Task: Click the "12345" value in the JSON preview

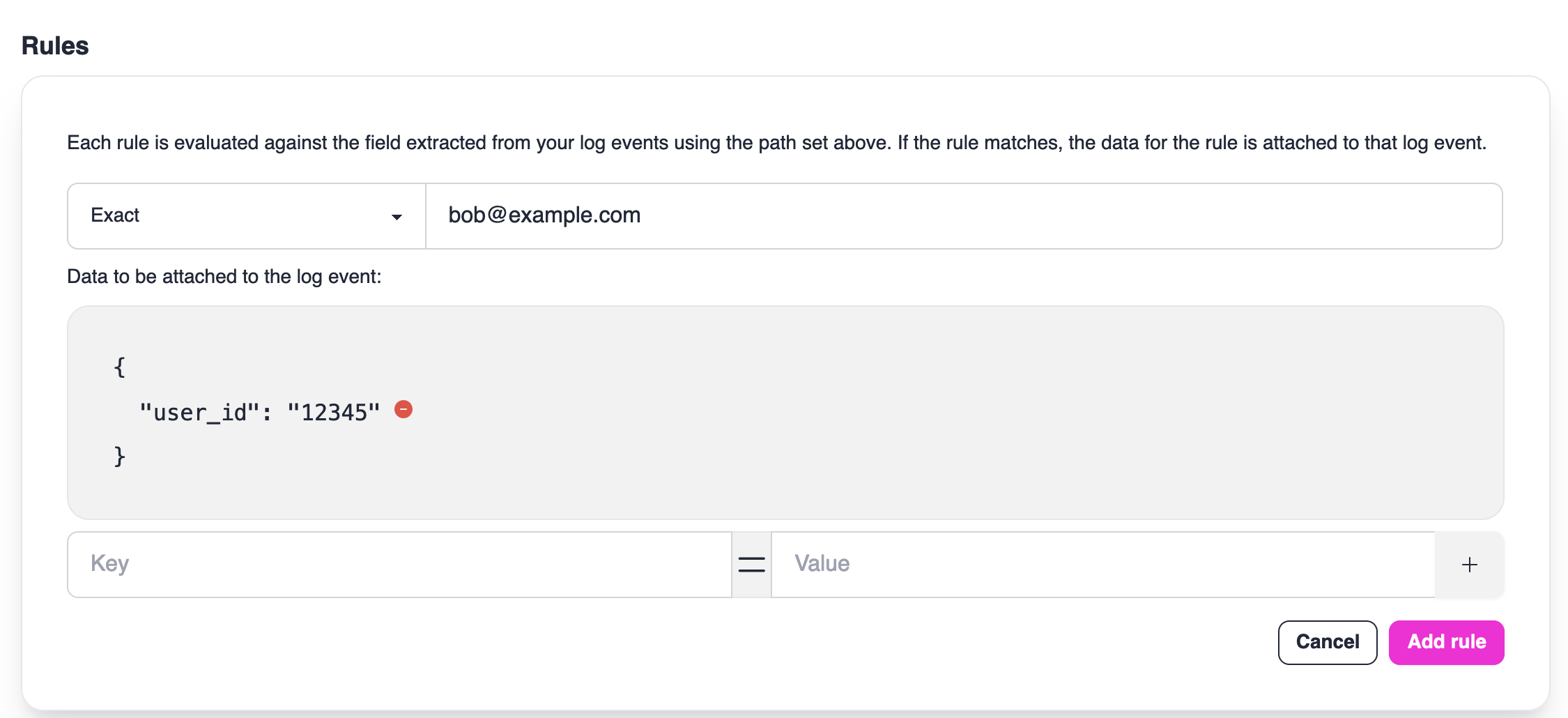Action: (x=334, y=413)
